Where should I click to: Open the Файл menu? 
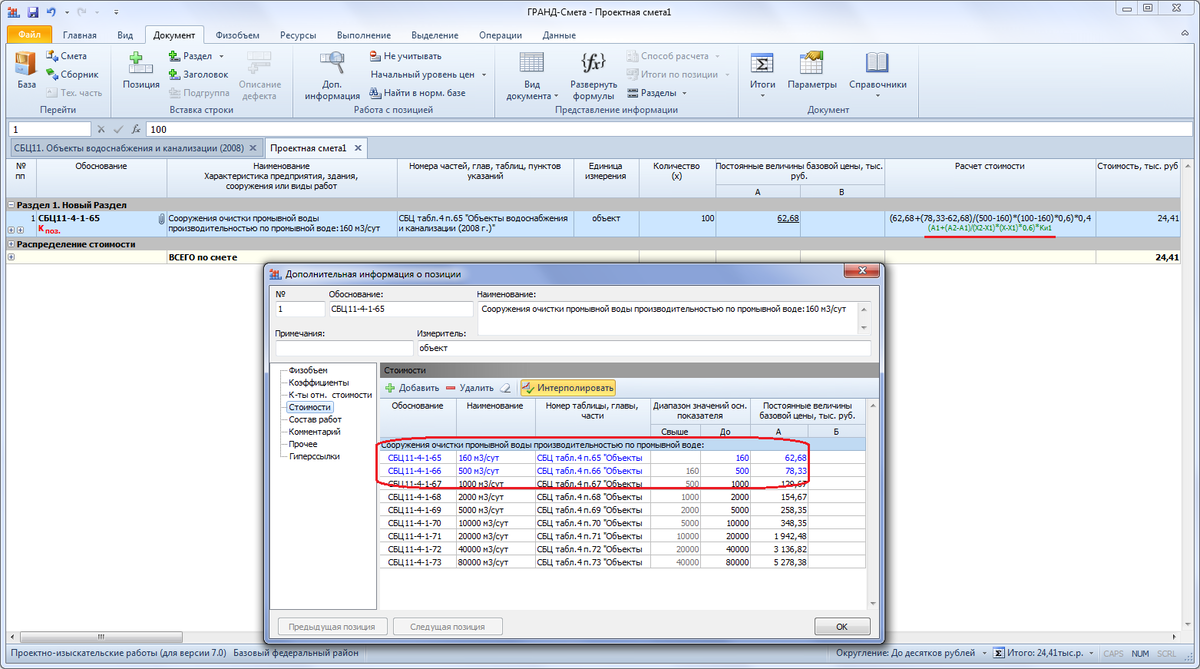click(29, 34)
